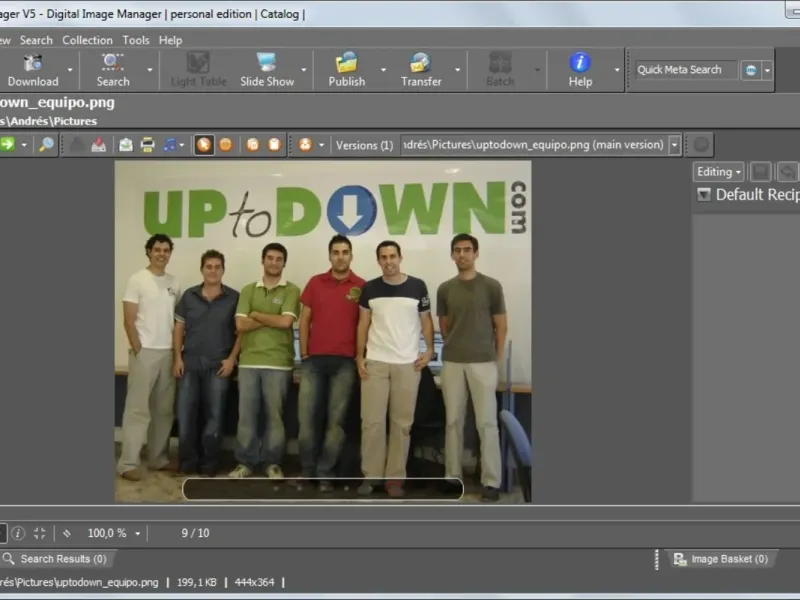Open the orange person icon dropdown arrow
This screenshot has width=800, height=600.
(x=321, y=145)
